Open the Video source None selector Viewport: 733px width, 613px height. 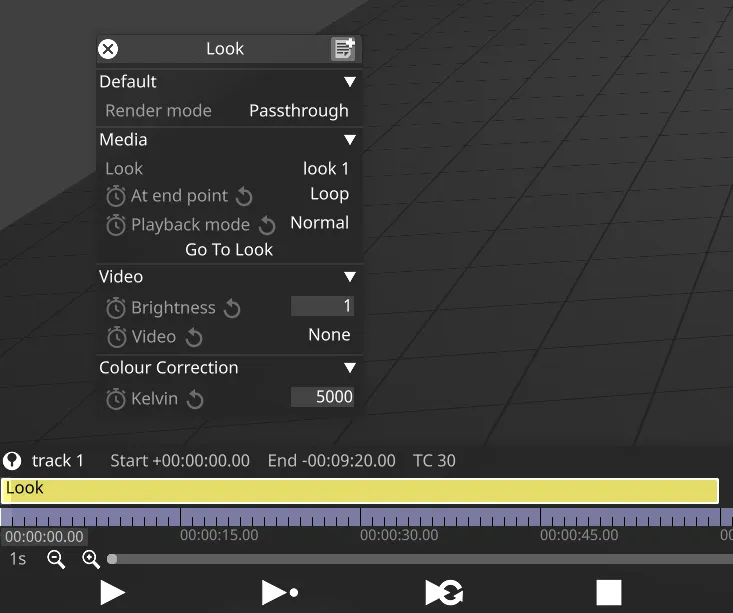point(329,335)
